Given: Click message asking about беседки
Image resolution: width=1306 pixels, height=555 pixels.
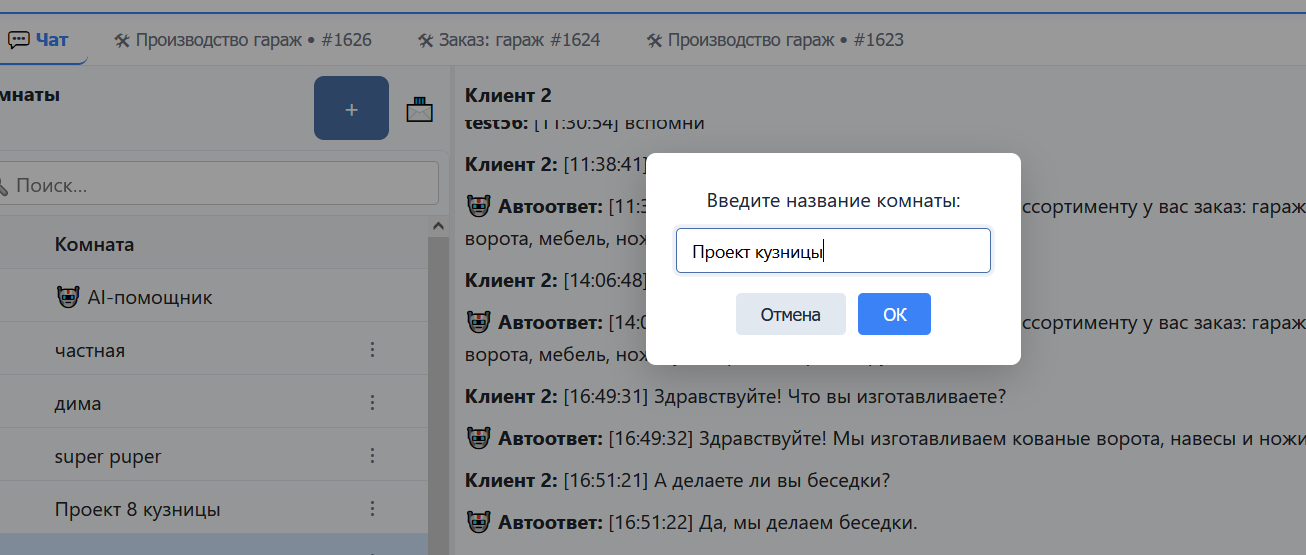Looking at the screenshot, I should (677, 480).
